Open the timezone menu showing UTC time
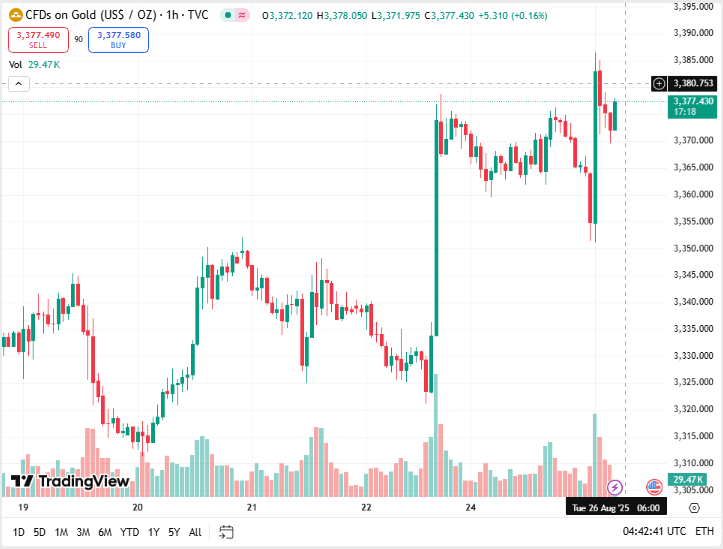 [x=654, y=532]
